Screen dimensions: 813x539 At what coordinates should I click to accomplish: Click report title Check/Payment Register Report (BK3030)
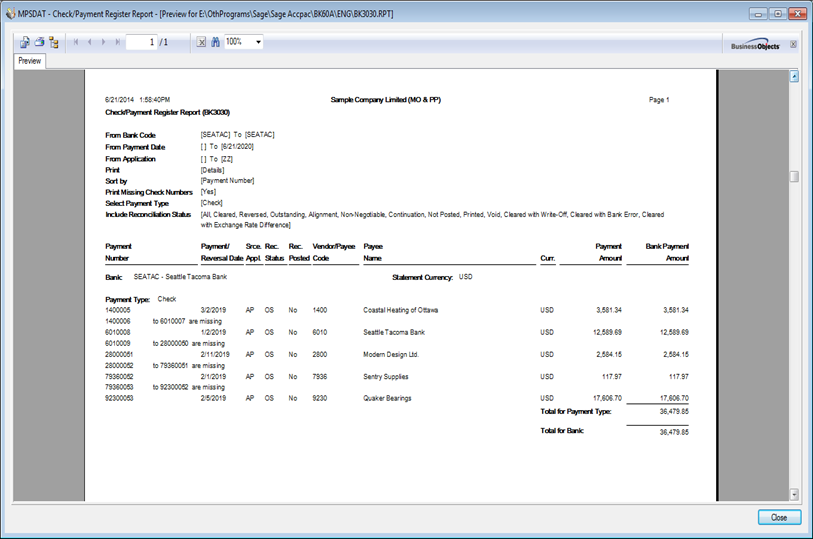167,112
